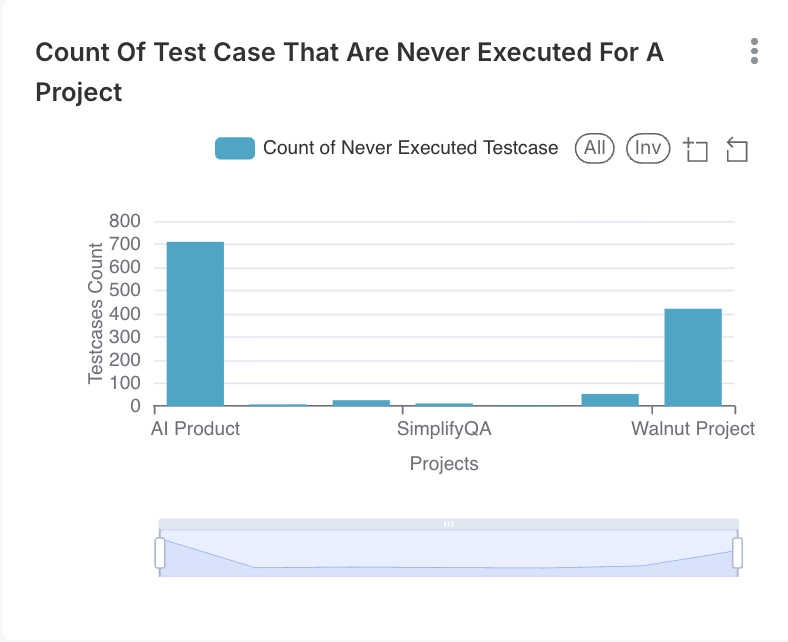Viewport: 788px width, 642px height.
Task: Click the legend's blue color swatch
Action: click(235, 149)
